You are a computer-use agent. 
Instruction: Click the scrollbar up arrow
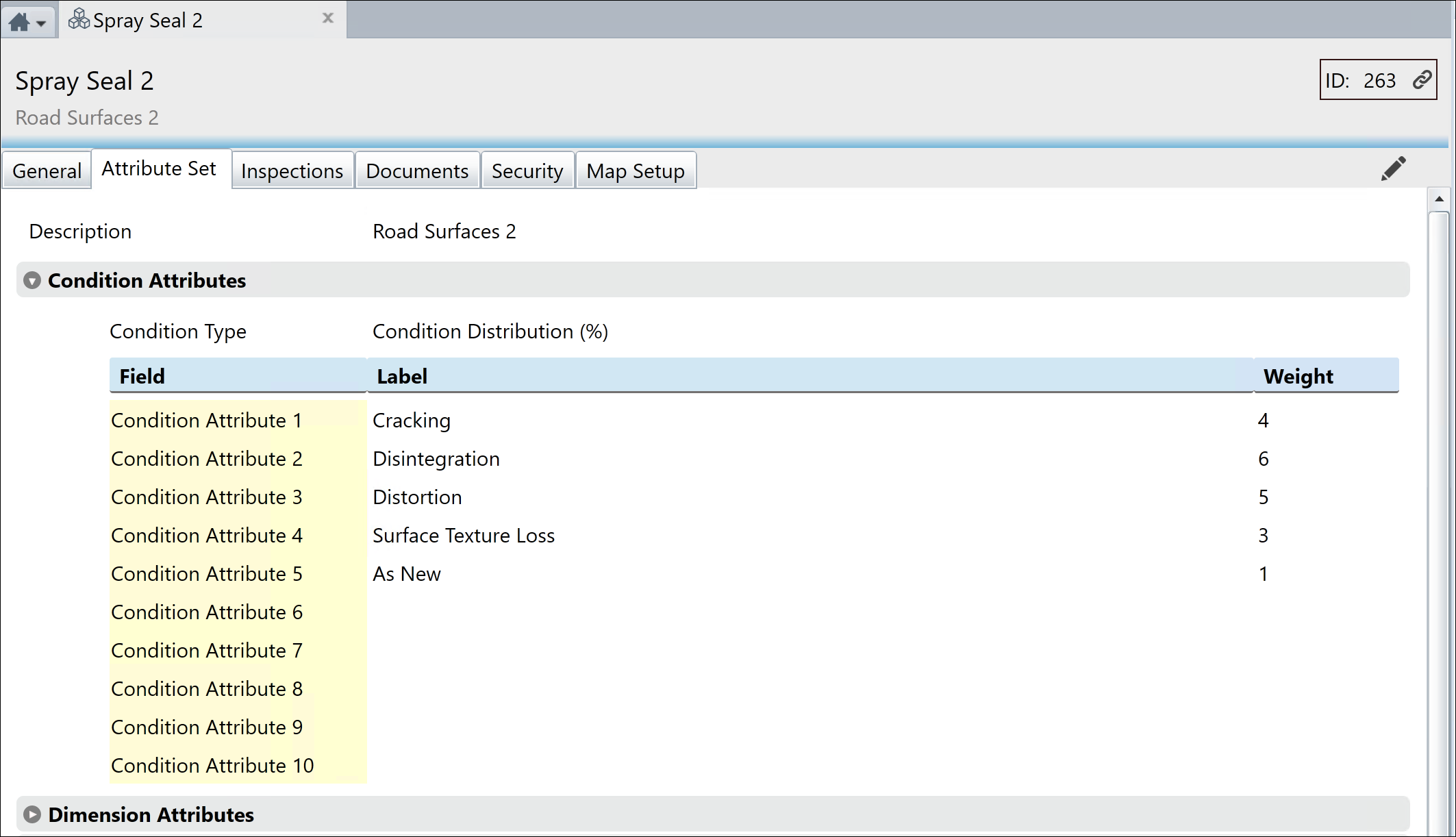tap(1439, 199)
